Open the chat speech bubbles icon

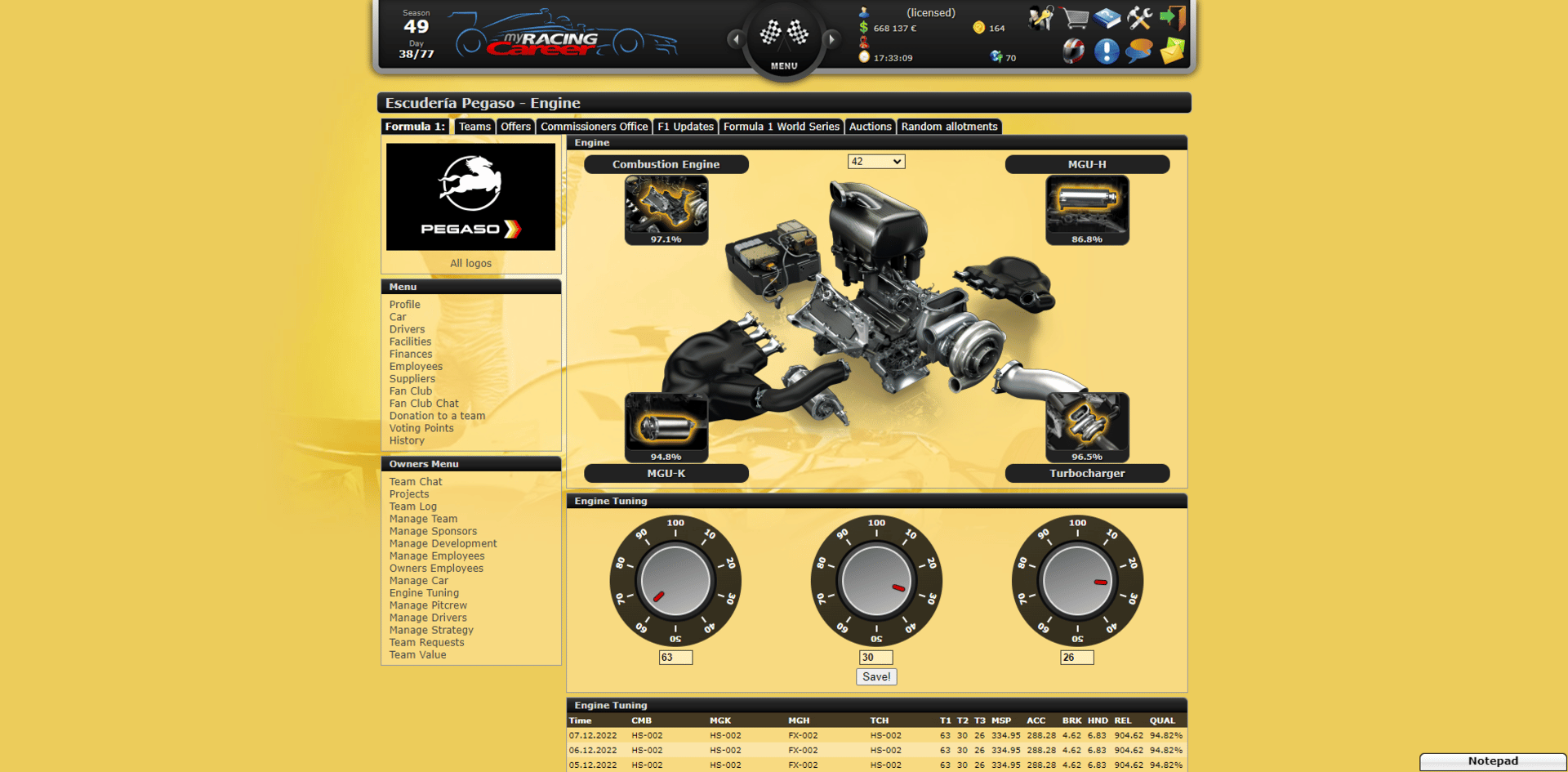tap(1139, 51)
